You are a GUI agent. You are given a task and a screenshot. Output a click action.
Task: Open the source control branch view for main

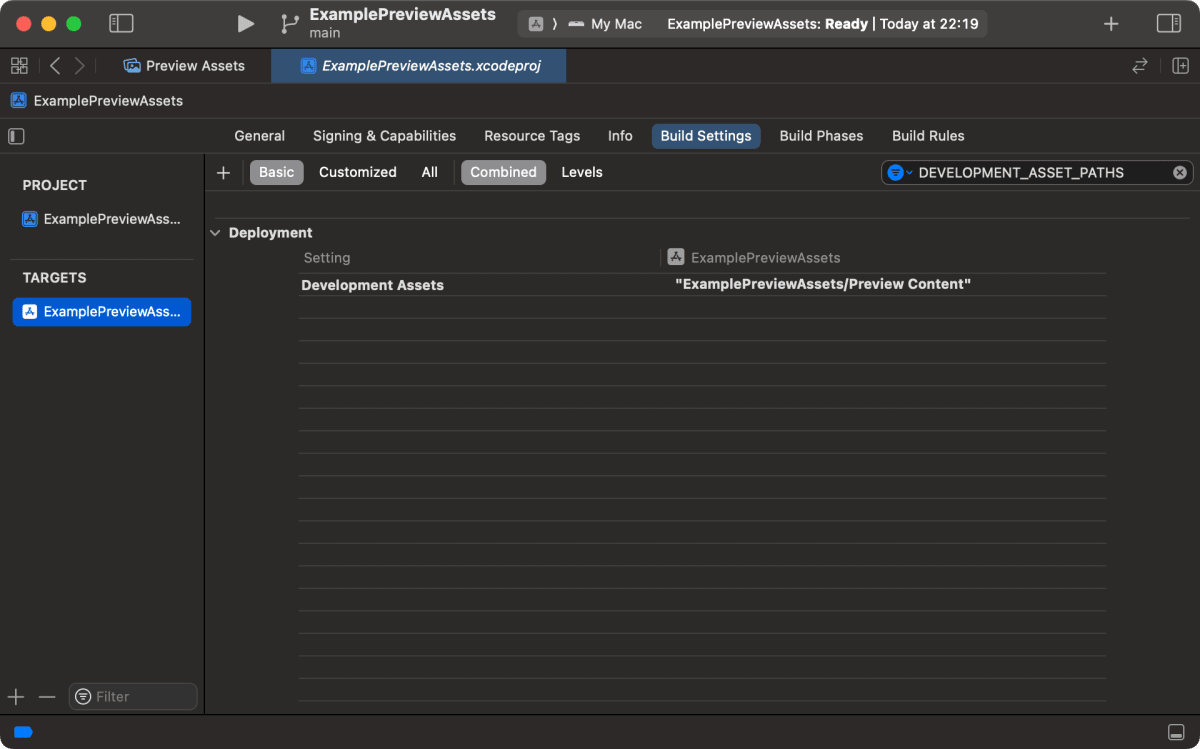click(x=287, y=22)
